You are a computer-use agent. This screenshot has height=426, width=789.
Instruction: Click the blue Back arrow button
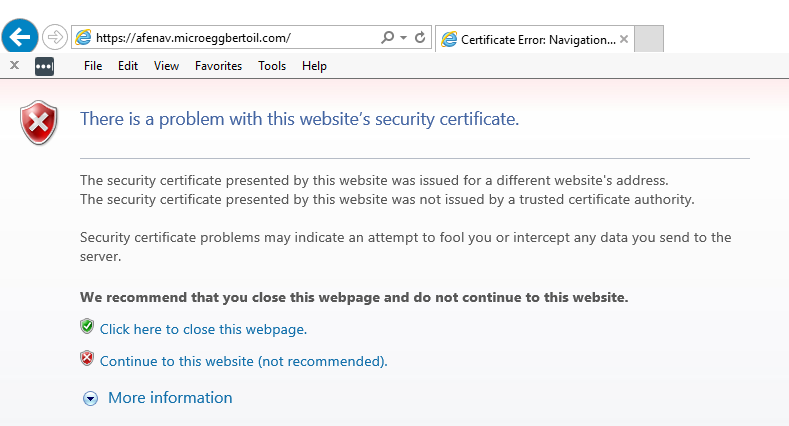(21, 38)
